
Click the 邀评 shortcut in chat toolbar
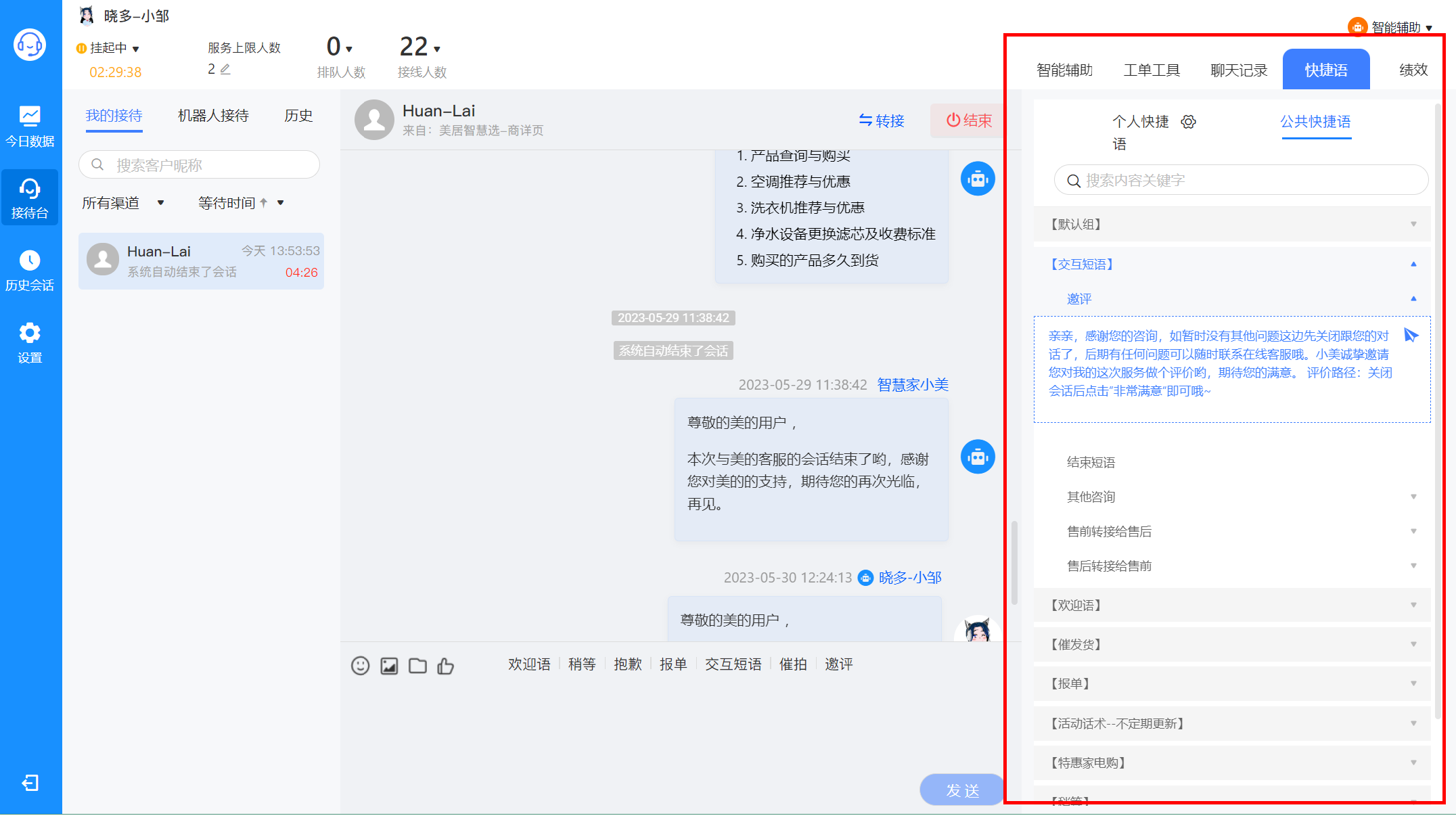click(x=839, y=664)
